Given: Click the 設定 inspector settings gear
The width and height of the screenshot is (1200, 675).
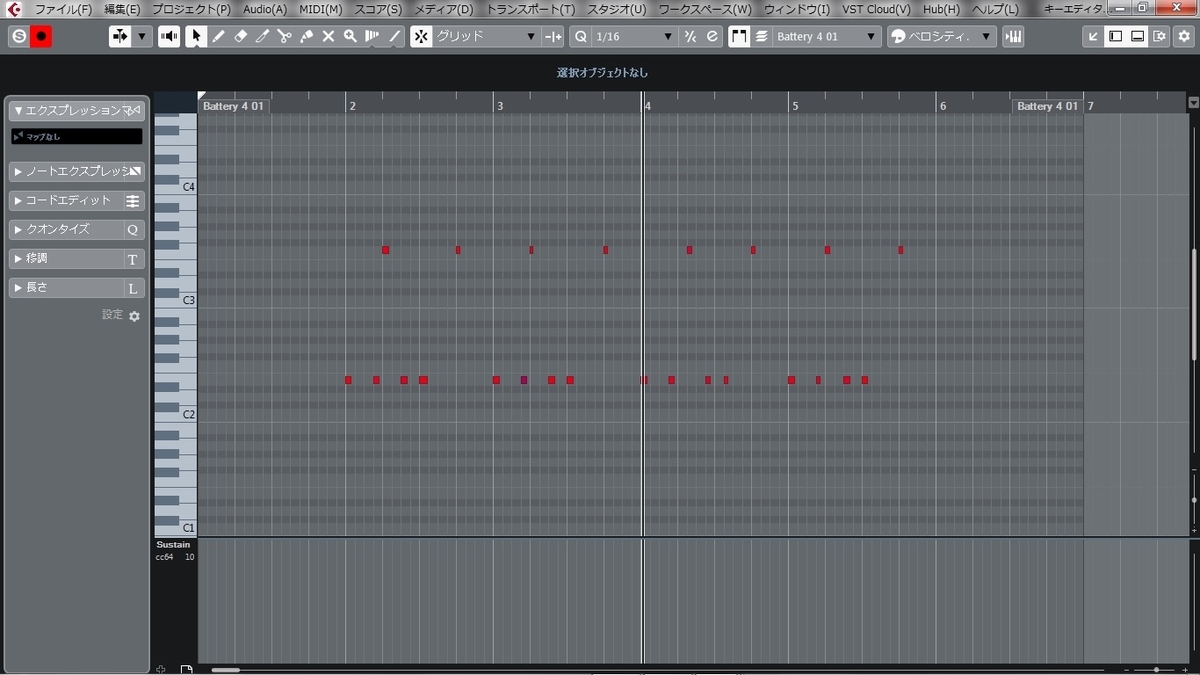Looking at the screenshot, I should click(x=134, y=316).
